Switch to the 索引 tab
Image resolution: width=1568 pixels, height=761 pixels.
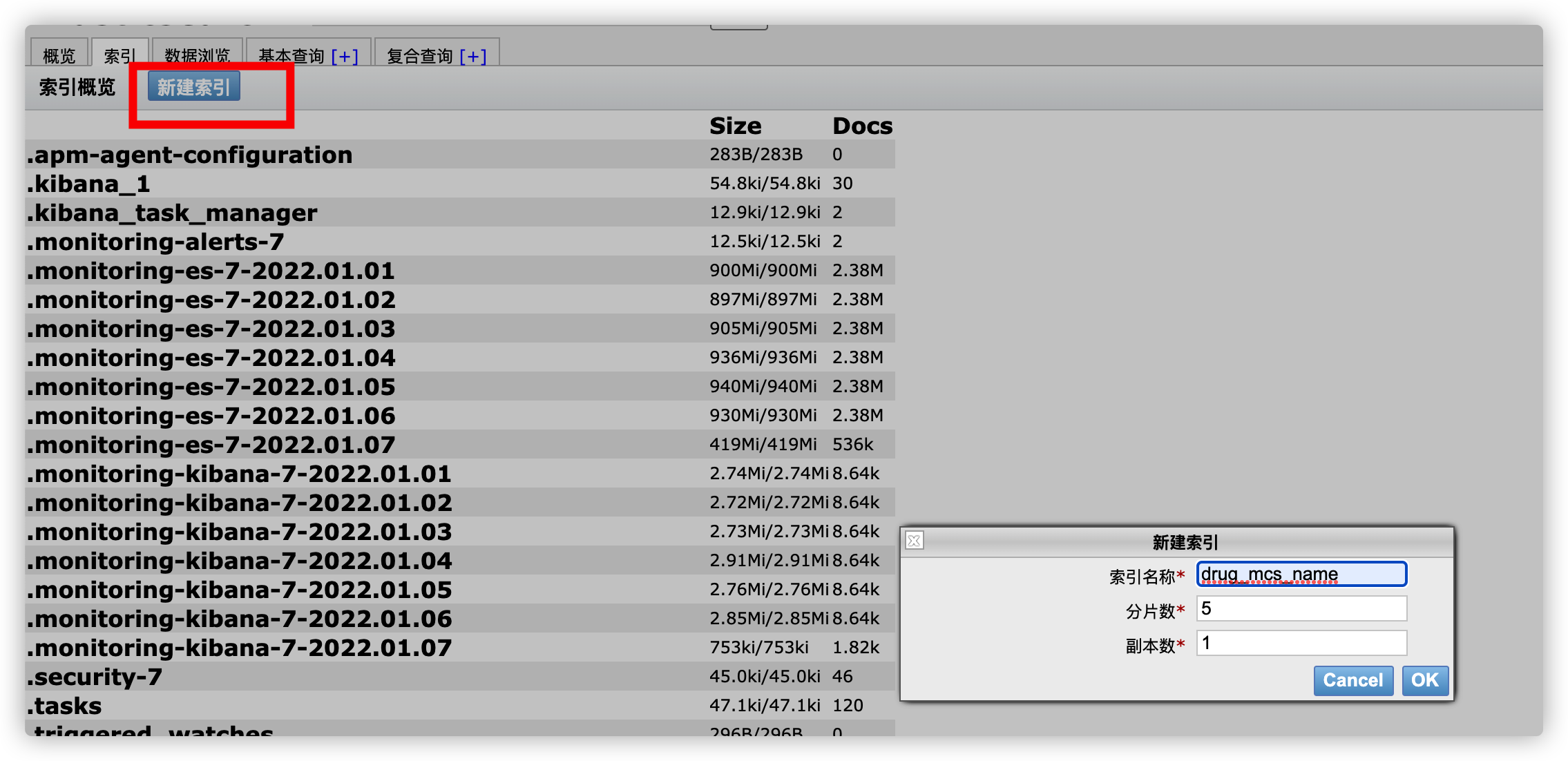point(119,56)
